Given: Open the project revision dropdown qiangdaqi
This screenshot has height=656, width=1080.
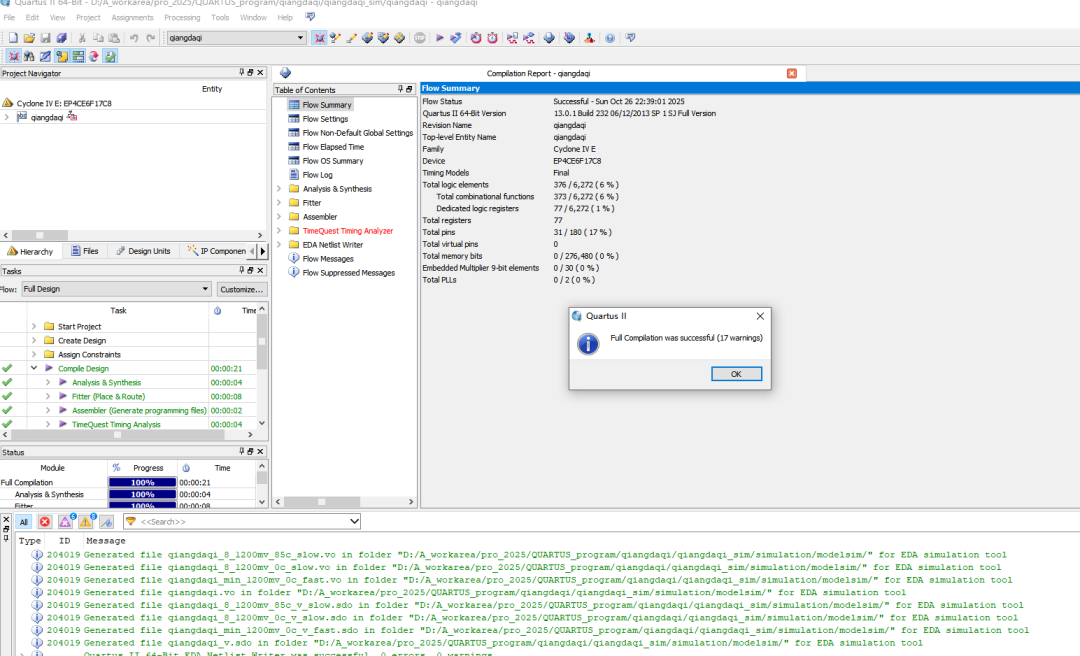Looking at the screenshot, I should [236, 38].
